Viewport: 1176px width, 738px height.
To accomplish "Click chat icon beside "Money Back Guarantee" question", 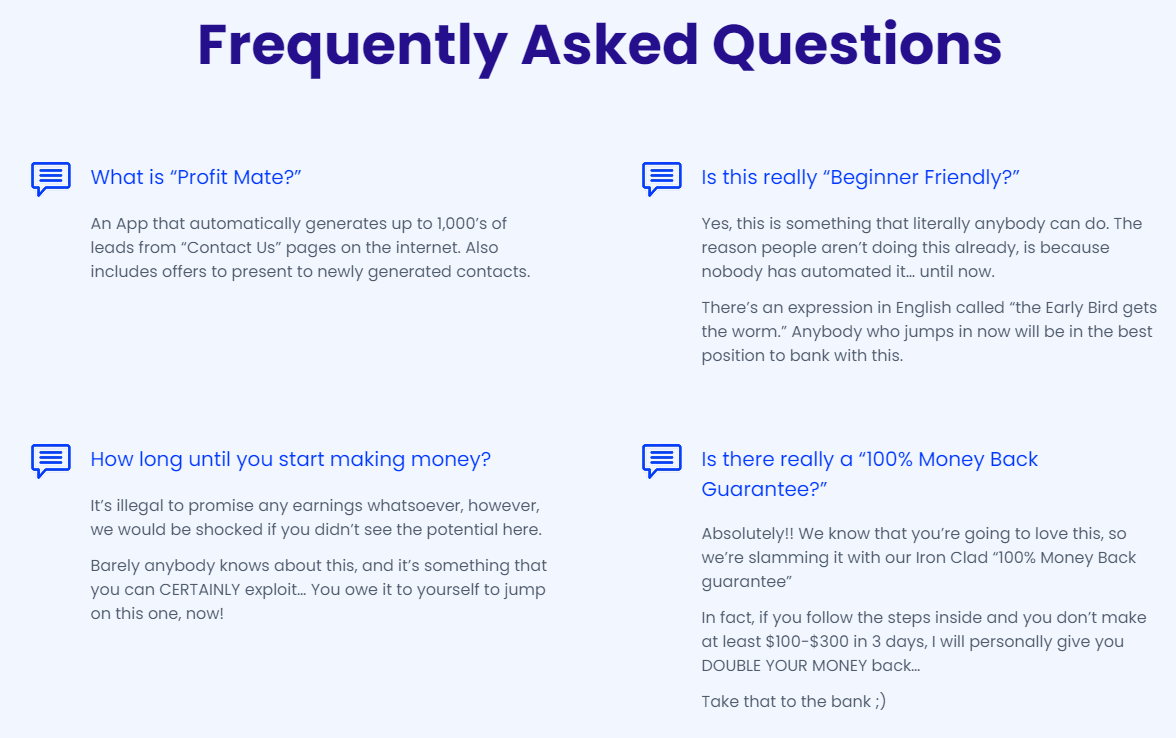I will point(662,460).
